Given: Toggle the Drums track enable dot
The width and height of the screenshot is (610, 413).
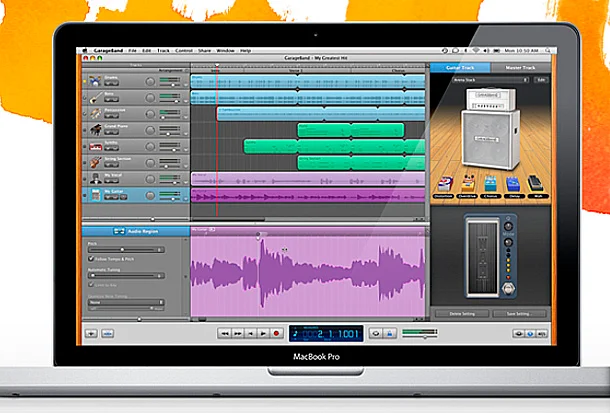Looking at the screenshot, I should 84,81.
